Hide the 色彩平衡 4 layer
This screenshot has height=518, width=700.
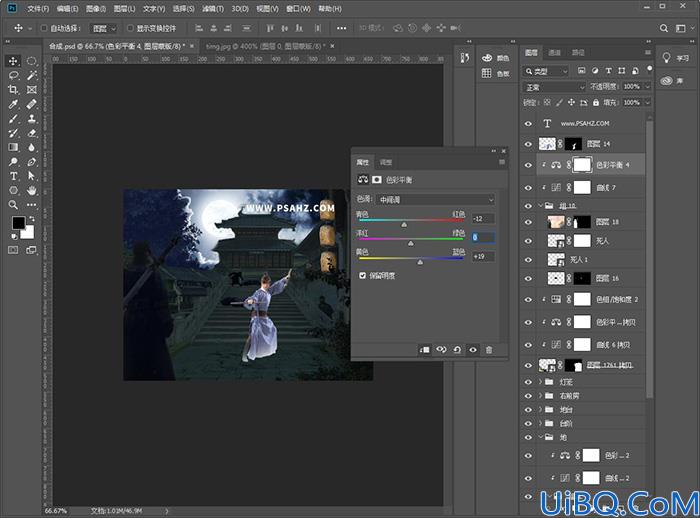(x=529, y=165)
